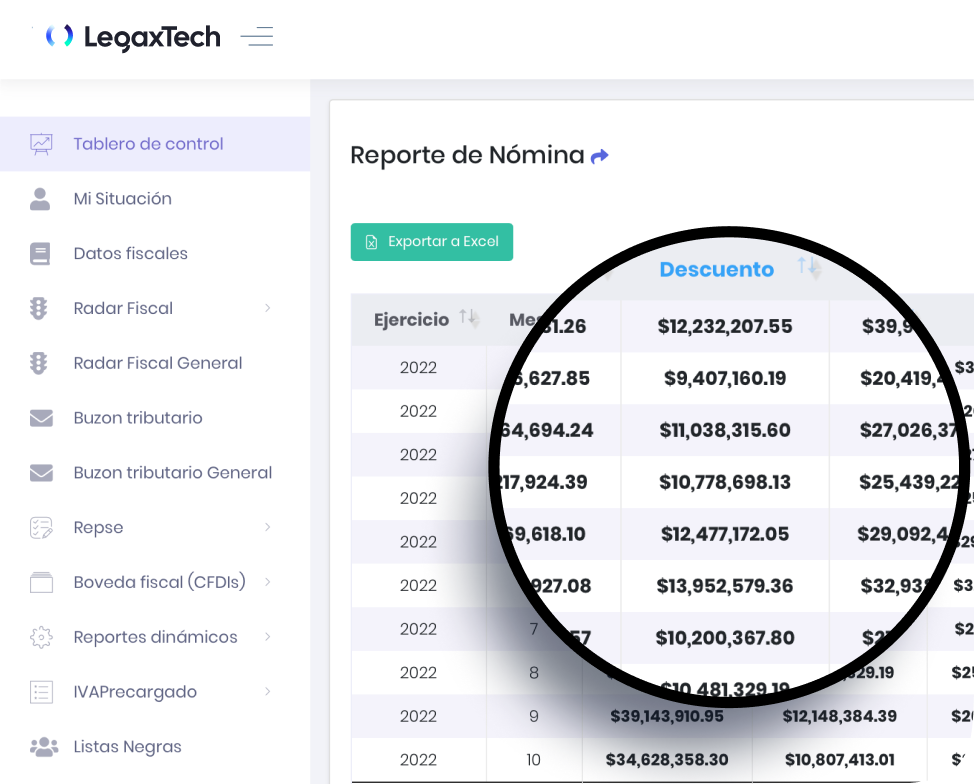Screen dimensions: 974x784
Task: Expand the Radar Fiscal submenu chevron
Action: pos(267,308)
